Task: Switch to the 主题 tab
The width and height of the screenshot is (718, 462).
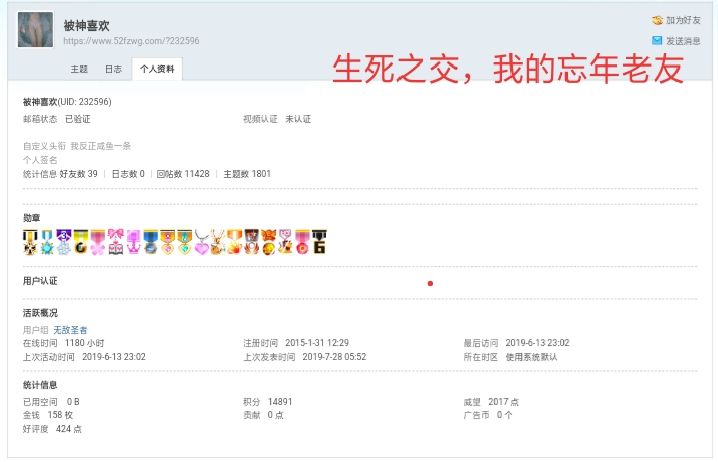Action: tap(79, 69)
